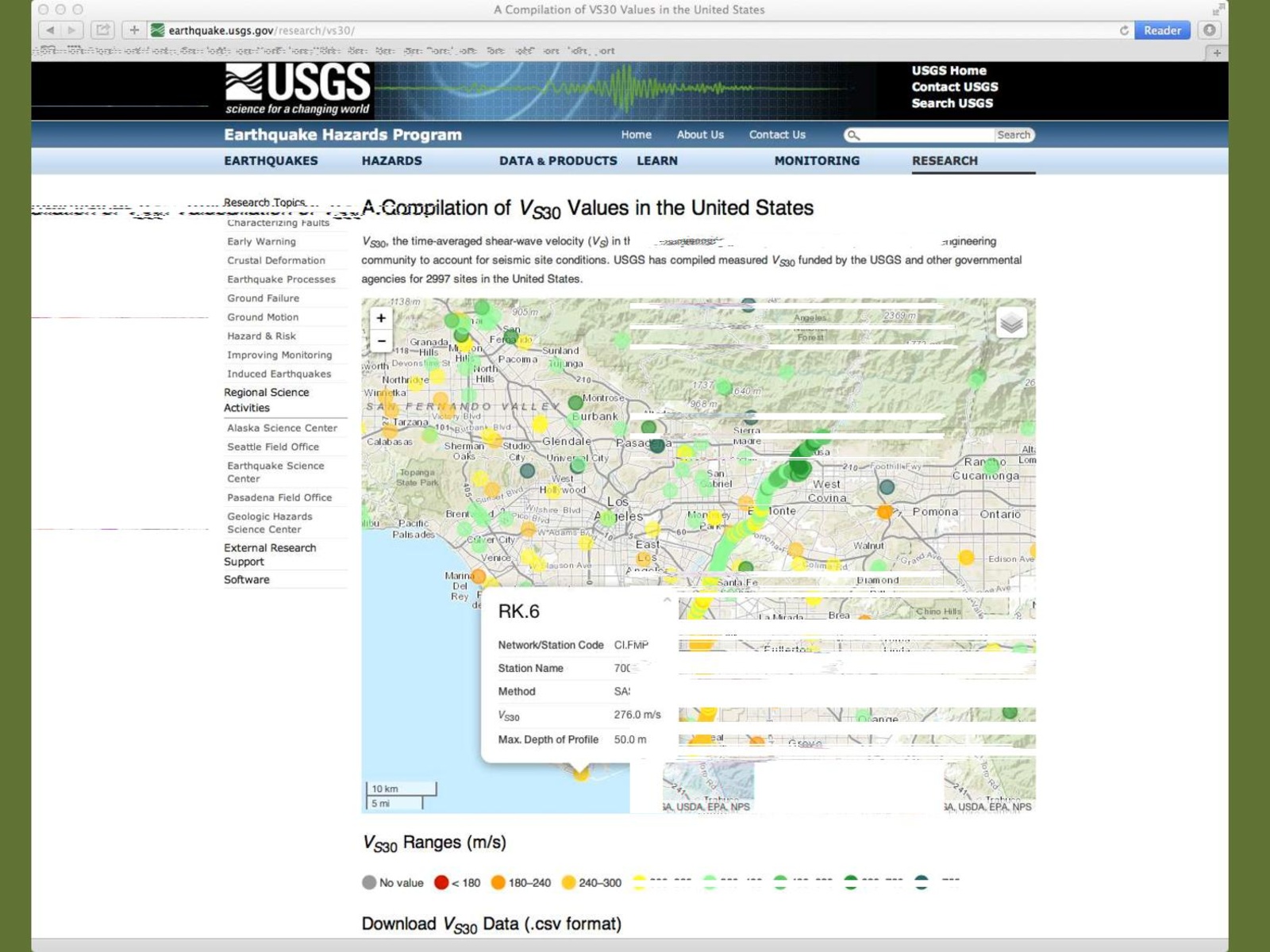Image resolution: width=1270 pixels, height=952 pixels.
Task: Open the Safari downloads icon
Action: (1209, 30)
